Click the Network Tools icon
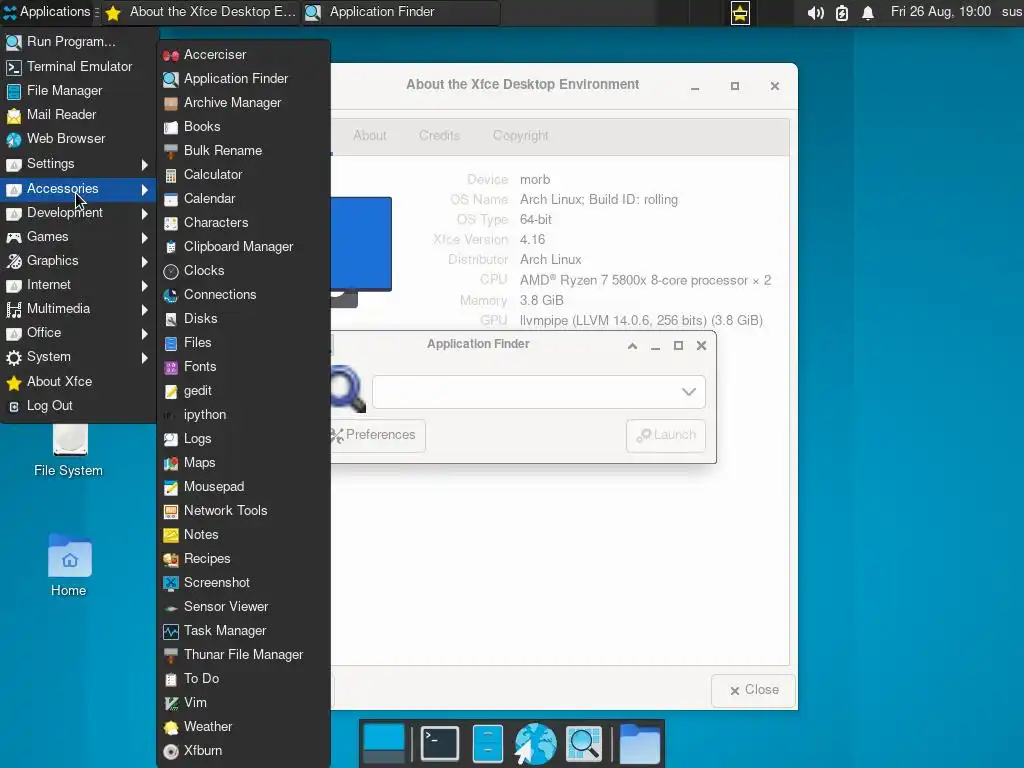The height and width of the screenshot is (768, 1024). click(x=170, y=511)
